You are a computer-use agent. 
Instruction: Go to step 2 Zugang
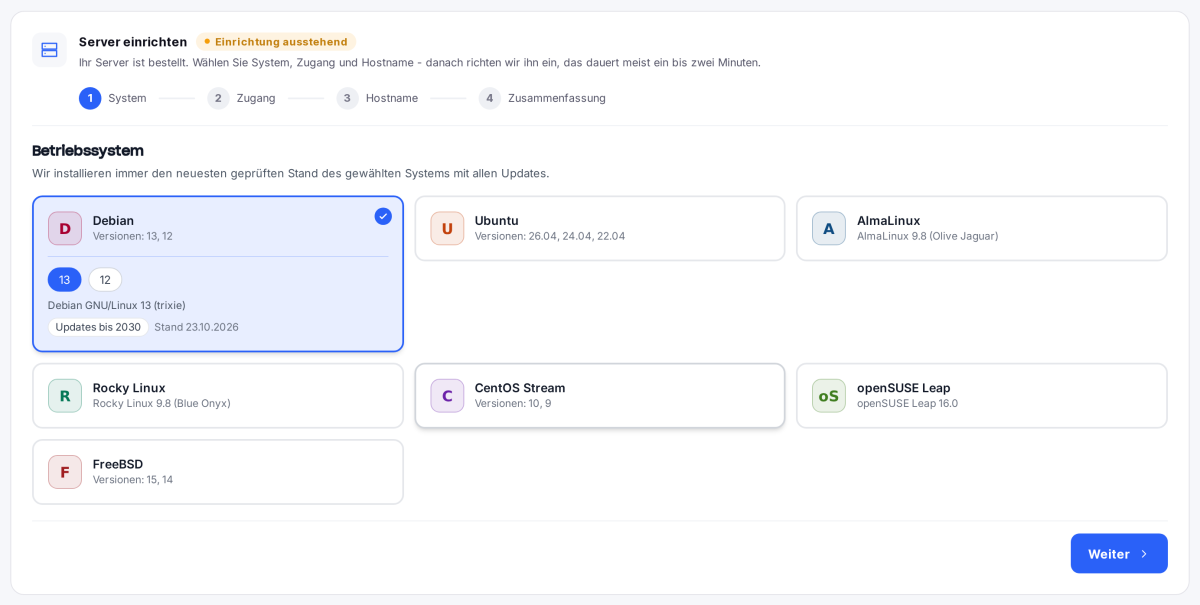[x=241, y=98]
